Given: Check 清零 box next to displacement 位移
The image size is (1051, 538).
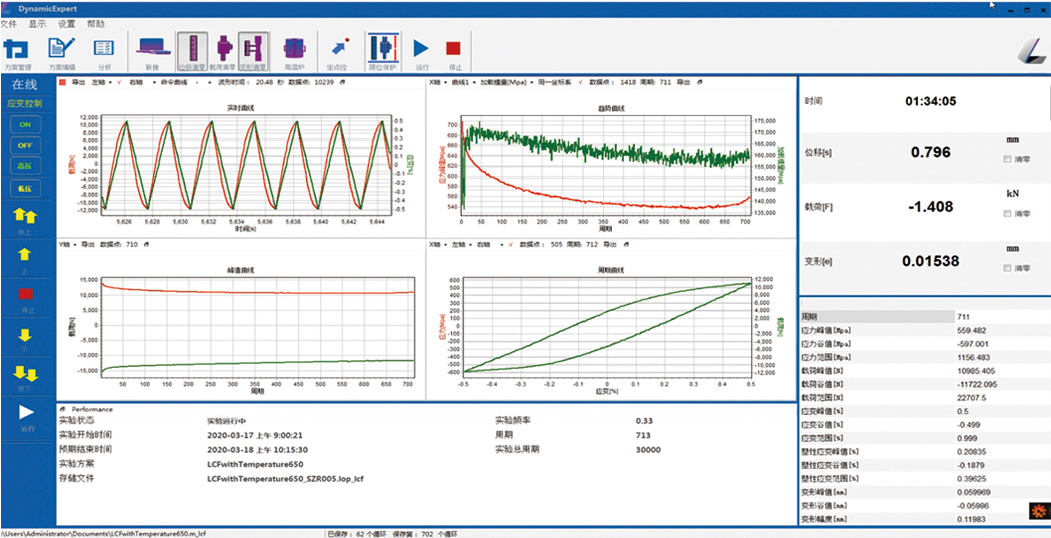Looking at the screenshot, I should [x=1006, y=159].
